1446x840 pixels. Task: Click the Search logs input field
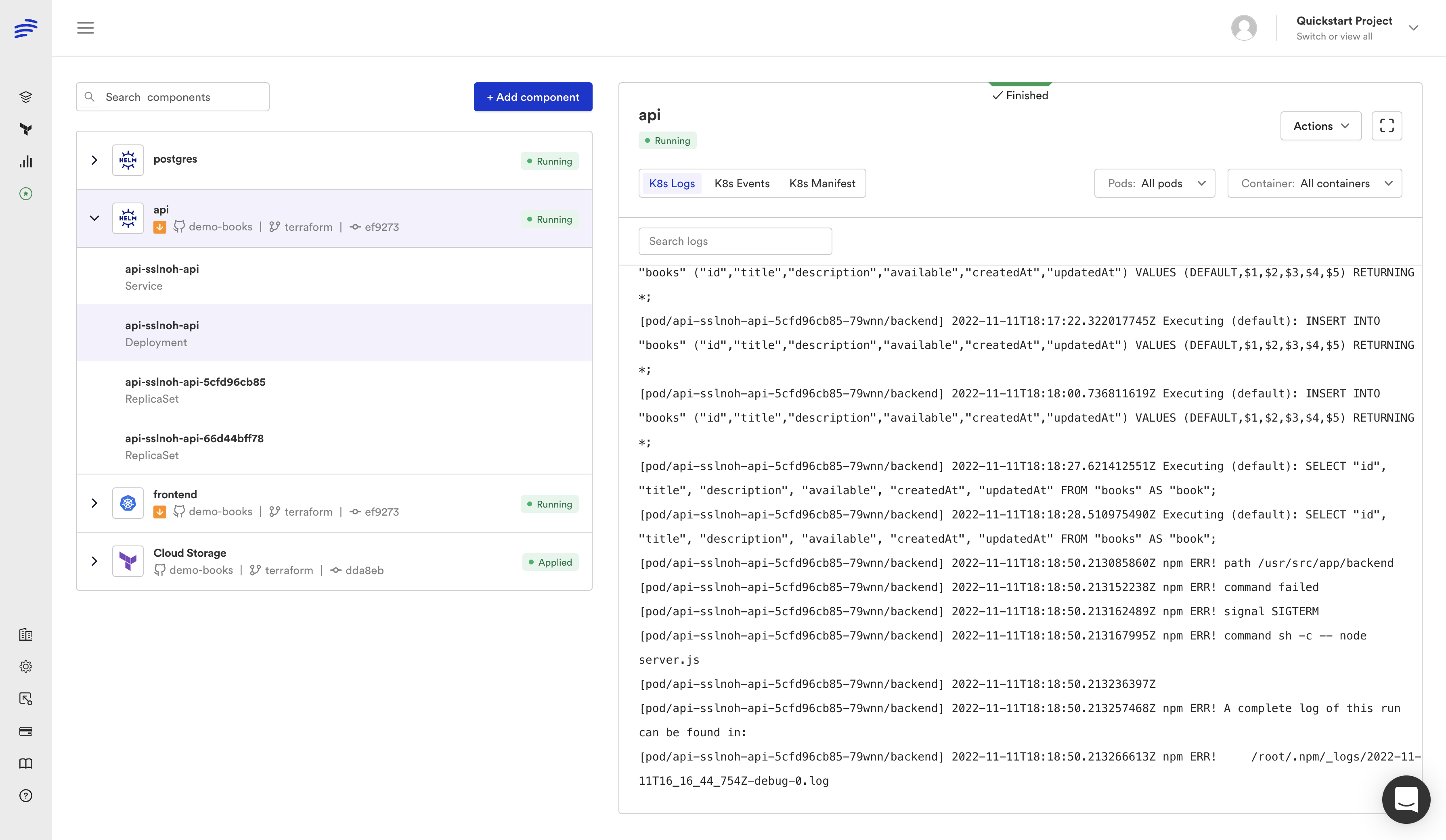734,241
